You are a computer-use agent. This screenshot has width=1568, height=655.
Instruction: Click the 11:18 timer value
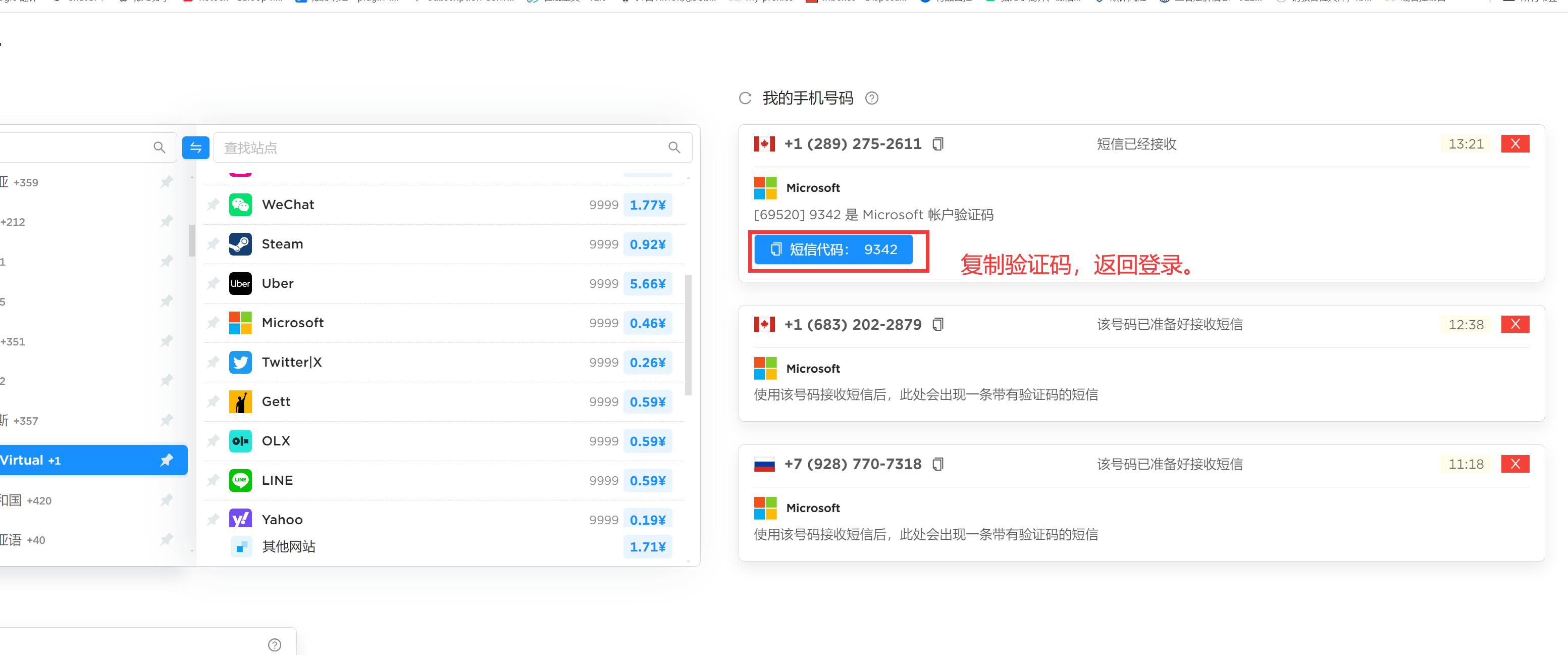tap(1466, 464)
